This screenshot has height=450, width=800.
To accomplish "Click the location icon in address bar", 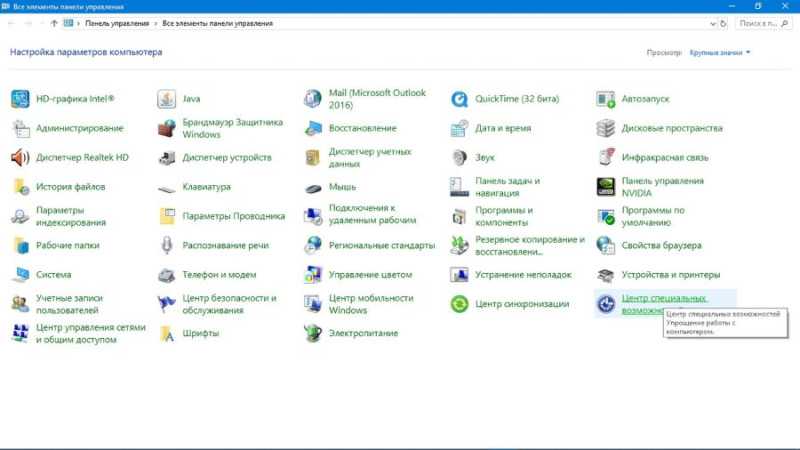I will pyautogui.click(x=68, y=23).
